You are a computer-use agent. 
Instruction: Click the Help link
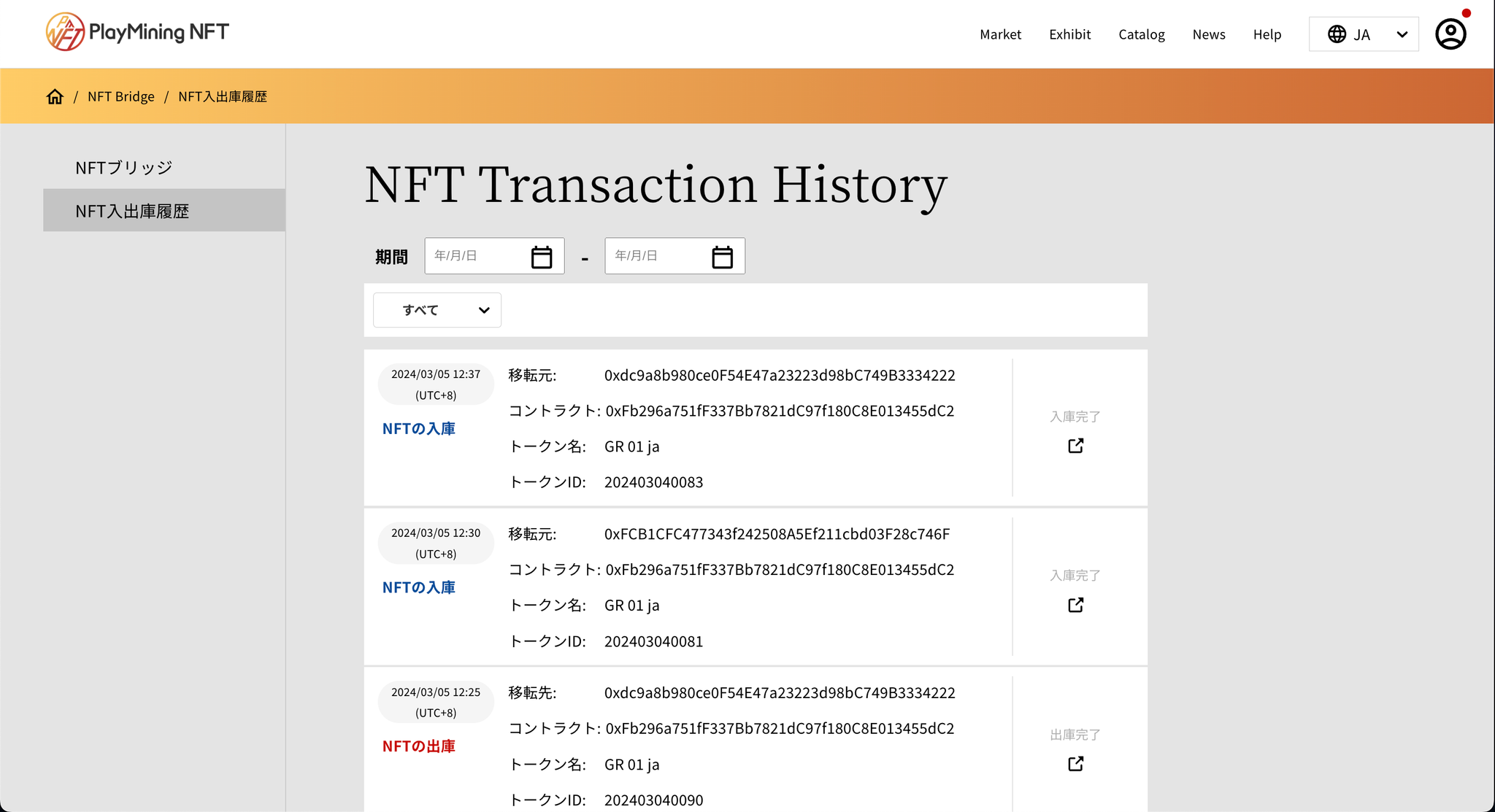1267,34
